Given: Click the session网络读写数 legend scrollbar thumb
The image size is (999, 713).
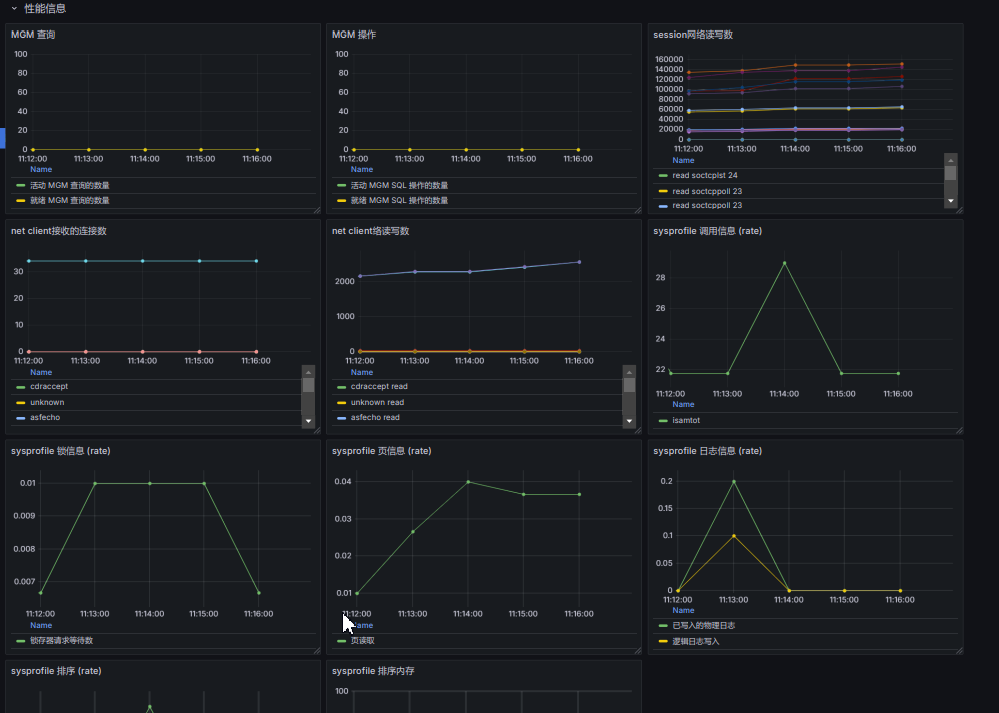Looking at the screenshot, I should (951, 173).
